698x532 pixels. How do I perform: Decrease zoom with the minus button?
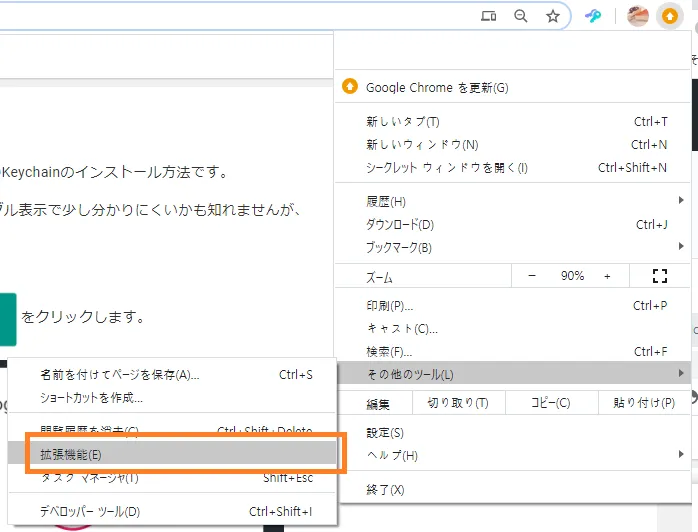click(532, 276)
